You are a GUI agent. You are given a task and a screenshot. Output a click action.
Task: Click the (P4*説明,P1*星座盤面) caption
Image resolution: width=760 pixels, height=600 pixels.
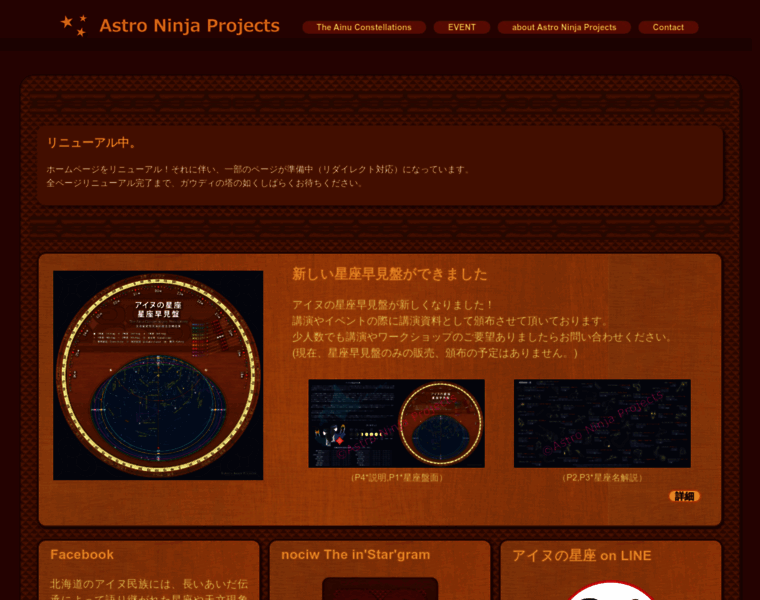pos(396,478)
